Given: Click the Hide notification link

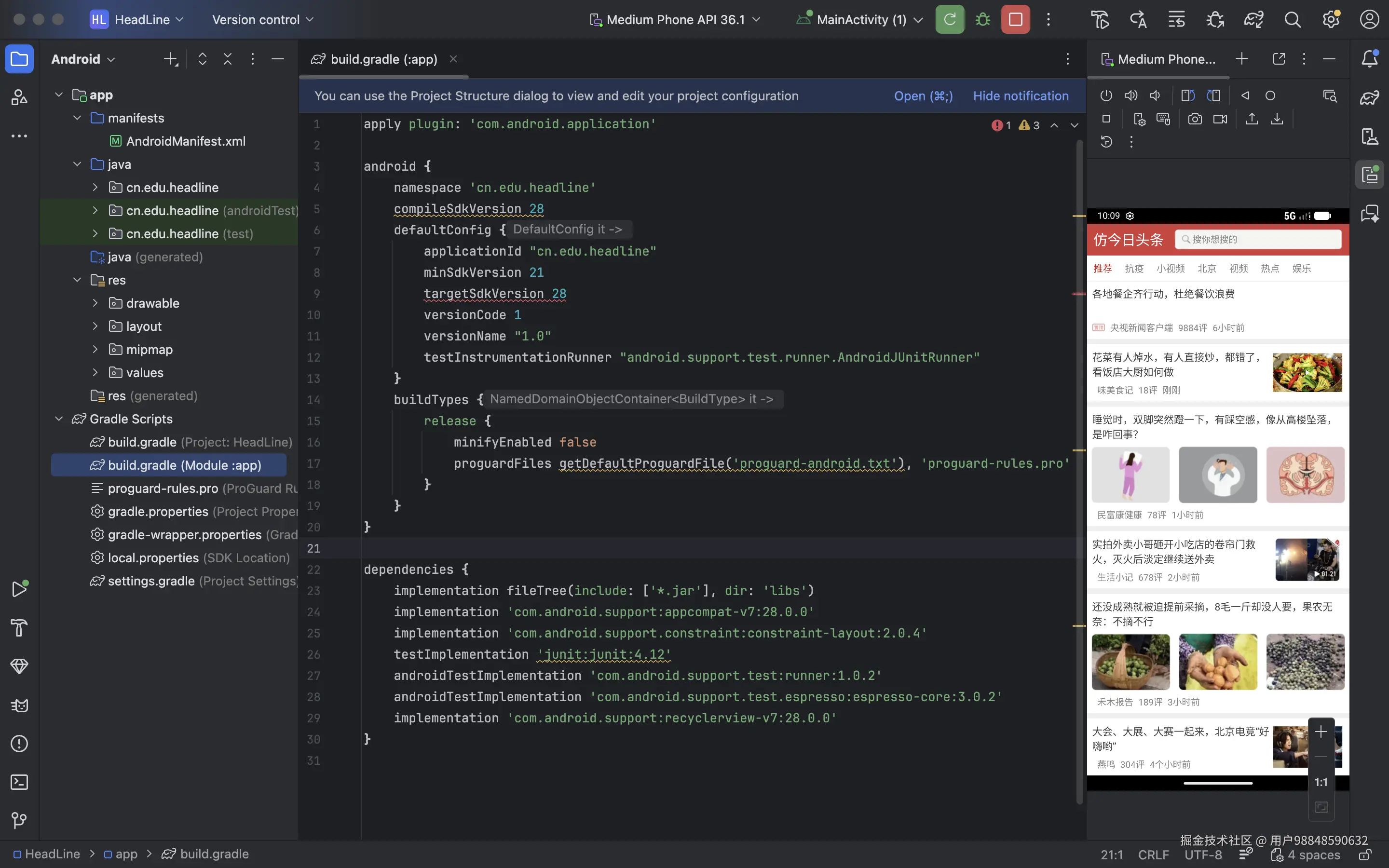Looking at the screenshot, I should [x=1021, y=96].
